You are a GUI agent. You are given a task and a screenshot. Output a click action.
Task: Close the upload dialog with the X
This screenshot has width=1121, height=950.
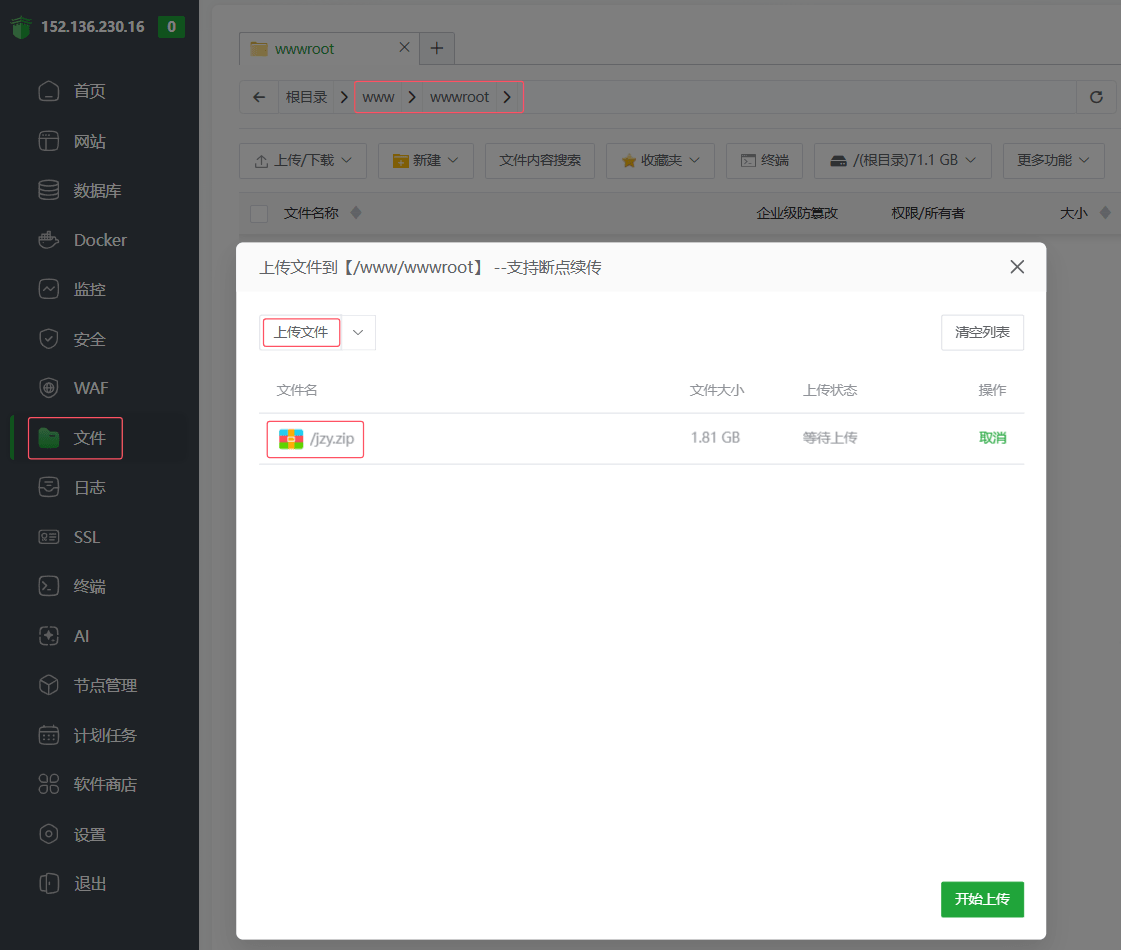pos(1017,267)
